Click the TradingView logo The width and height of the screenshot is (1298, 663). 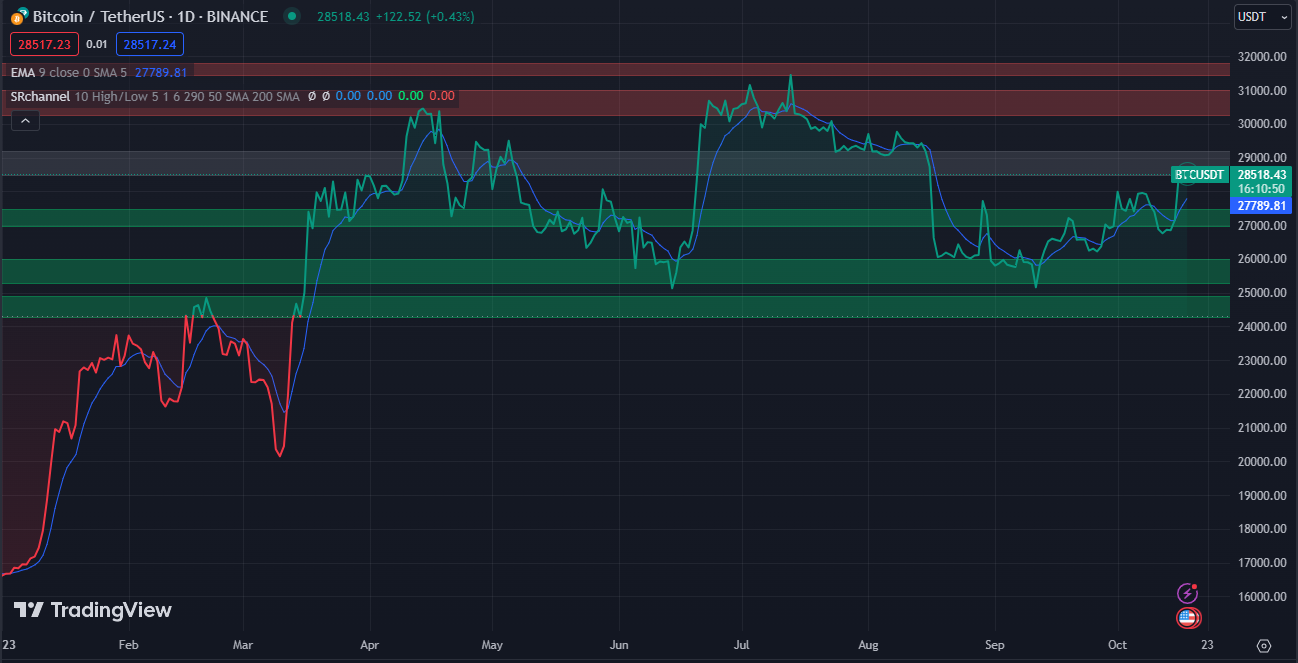(90, 610)
